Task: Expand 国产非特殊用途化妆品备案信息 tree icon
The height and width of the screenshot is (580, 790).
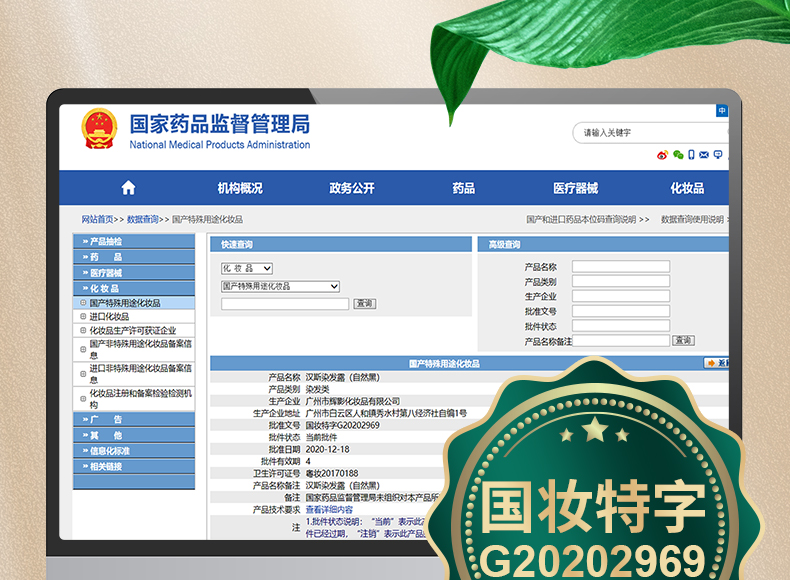Action: tap(83, 349)
